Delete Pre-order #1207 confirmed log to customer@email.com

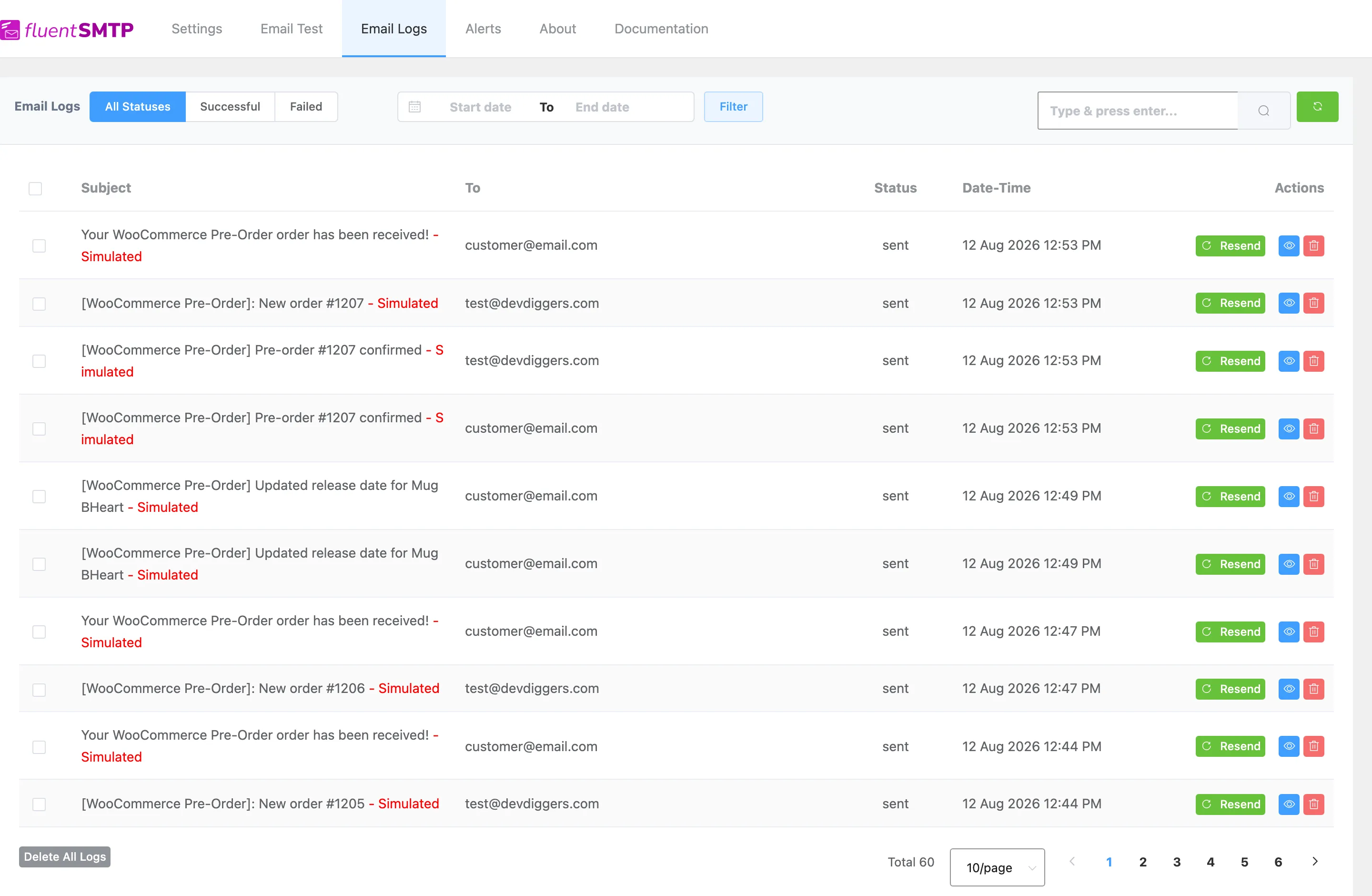(x=1314, y=428)
